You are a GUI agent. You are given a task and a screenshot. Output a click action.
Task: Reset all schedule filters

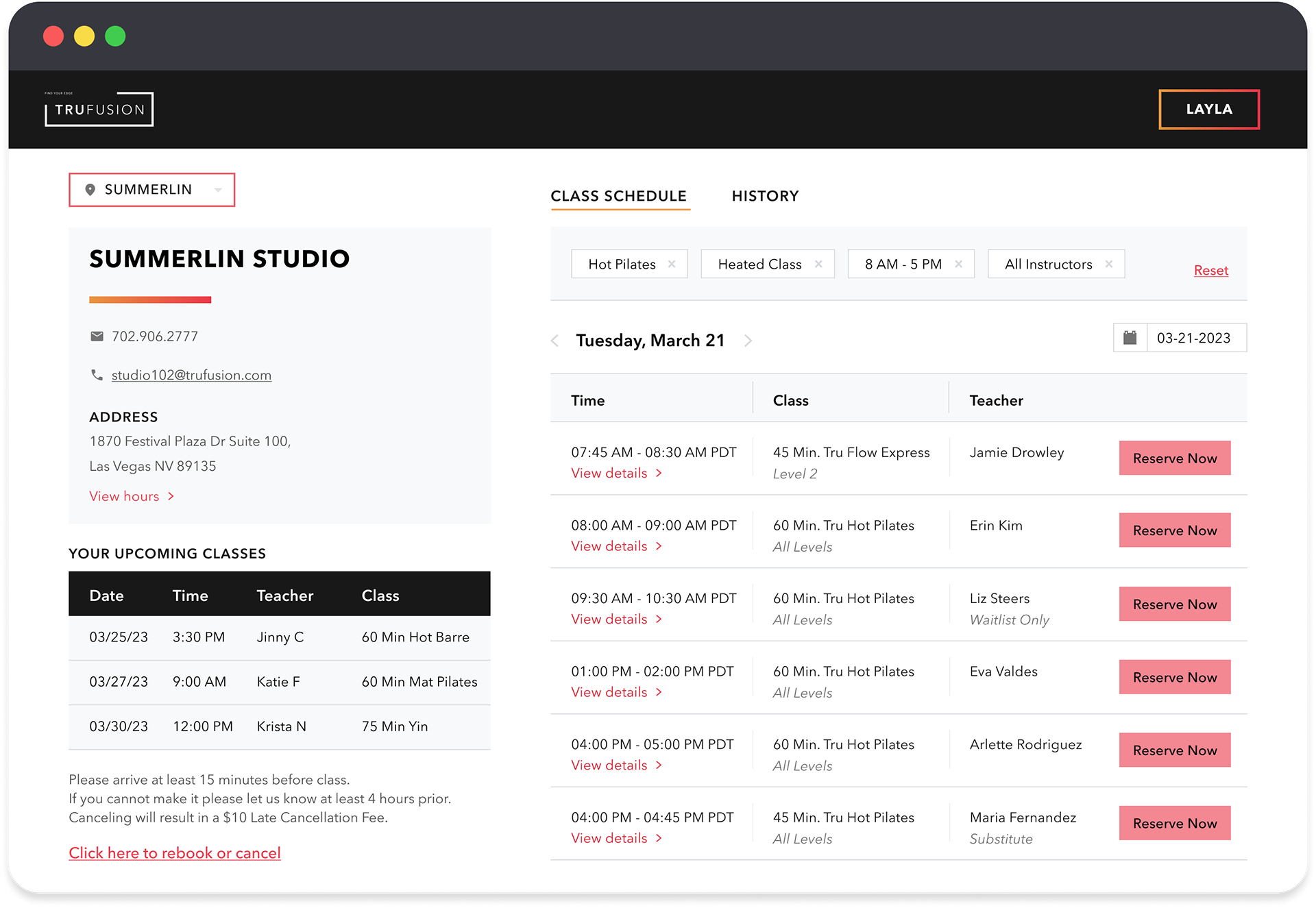[1210, 270]
